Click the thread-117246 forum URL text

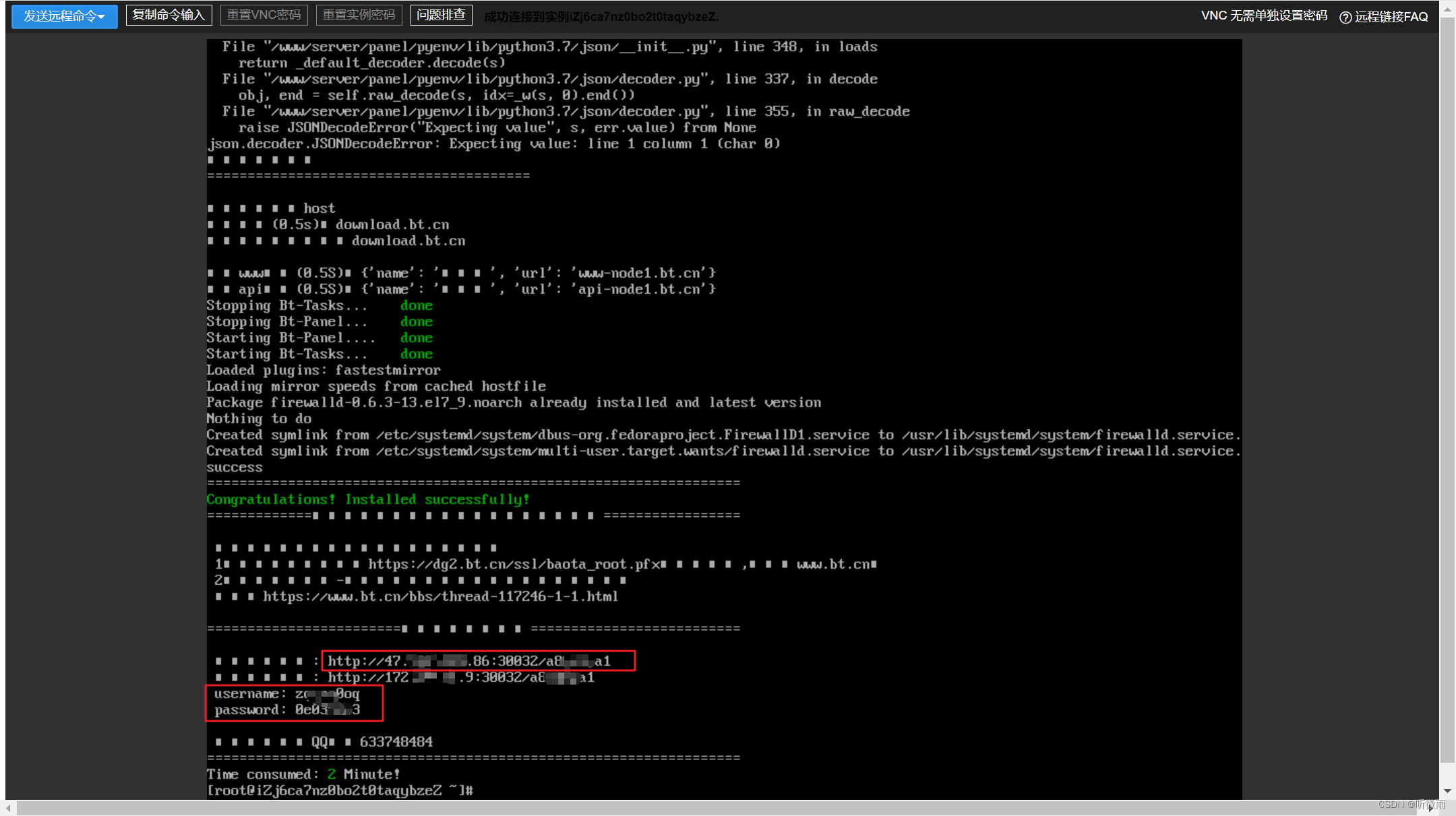pyautogui.click(x=440, y=596)
